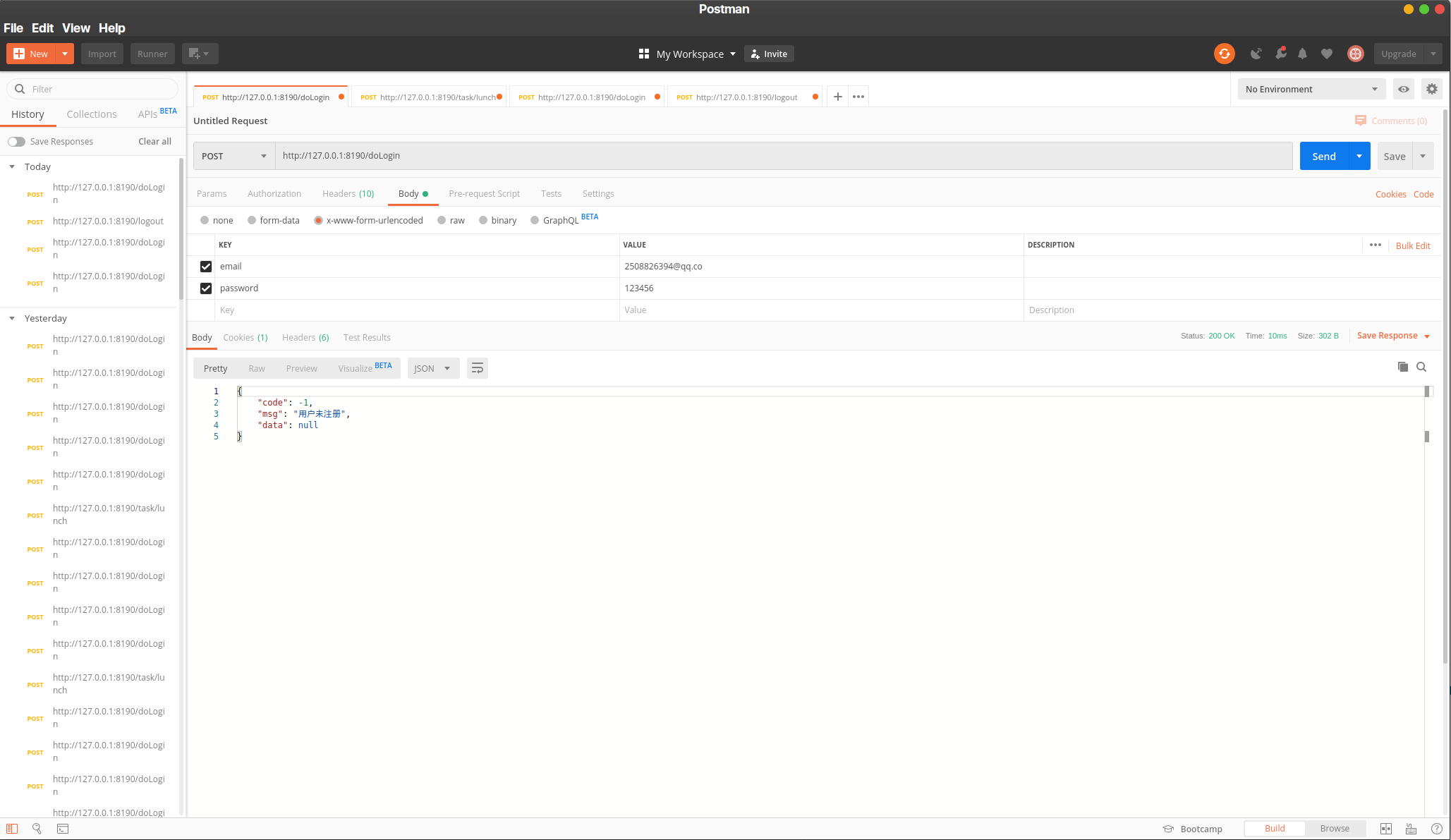Collapse the Today history group
The image size is (1451, 840).
point(12,166)
